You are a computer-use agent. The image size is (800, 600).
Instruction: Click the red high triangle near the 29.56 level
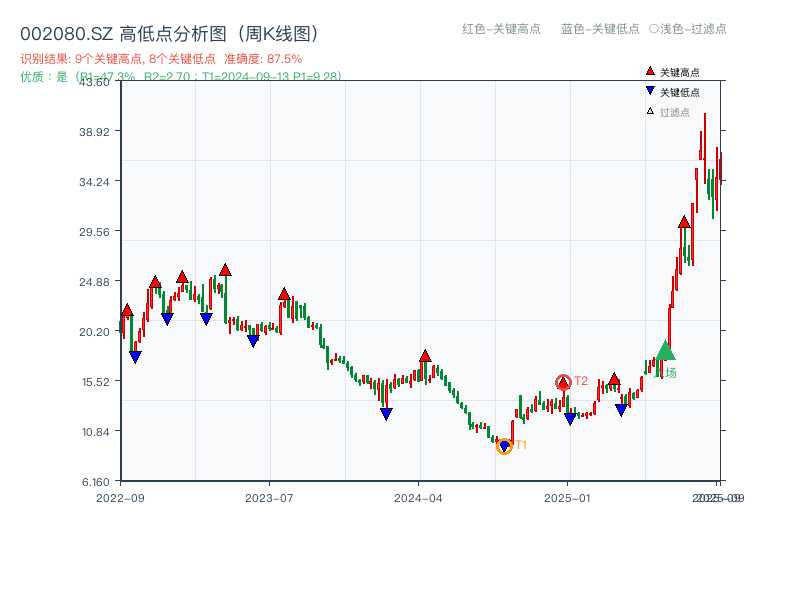(684, 222)
